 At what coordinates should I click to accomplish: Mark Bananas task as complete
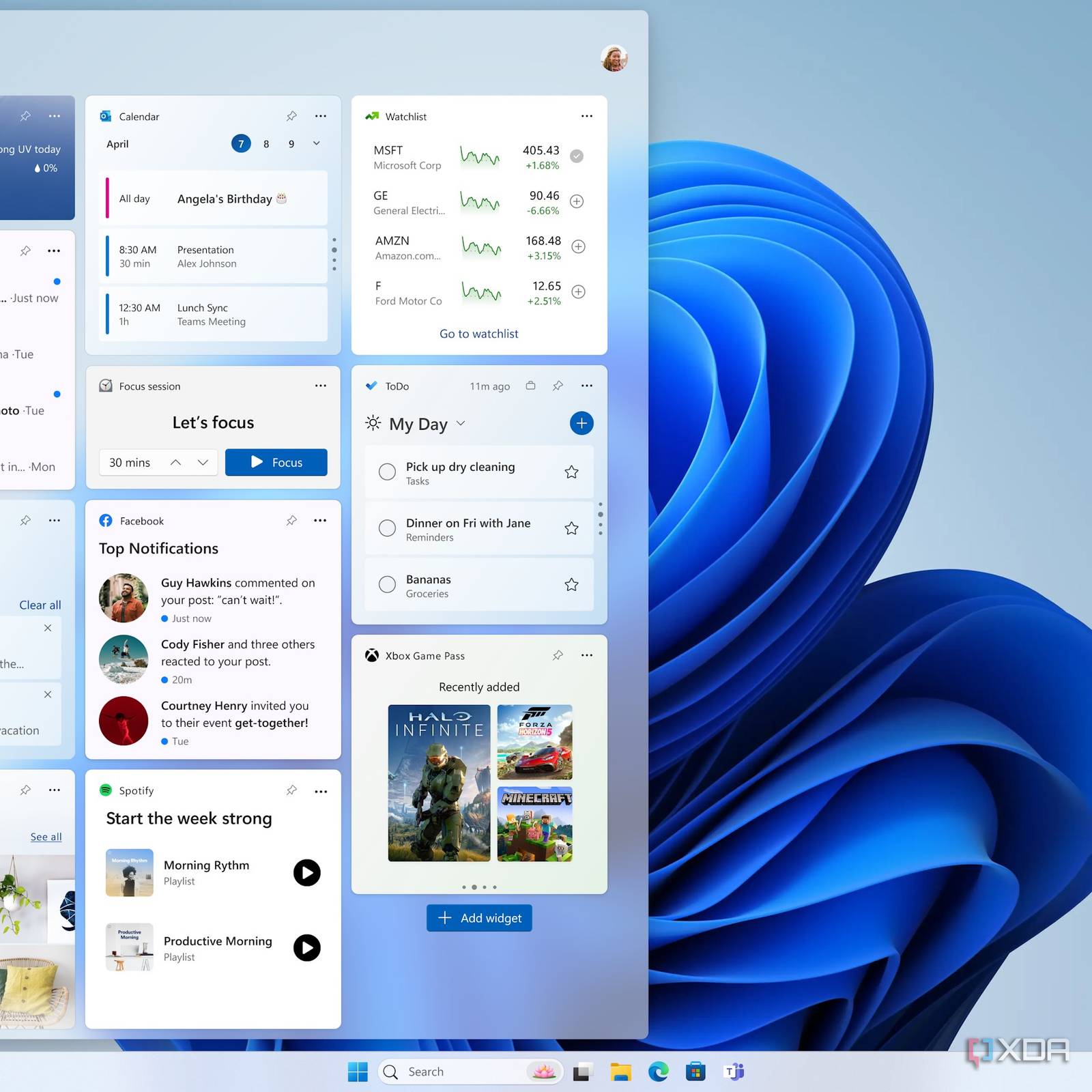point(387,585)
